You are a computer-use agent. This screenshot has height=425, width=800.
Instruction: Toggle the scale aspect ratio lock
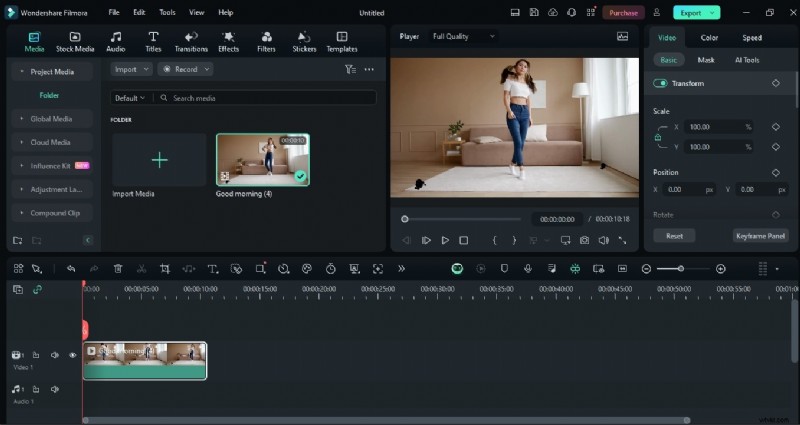[x=658, y=137]
